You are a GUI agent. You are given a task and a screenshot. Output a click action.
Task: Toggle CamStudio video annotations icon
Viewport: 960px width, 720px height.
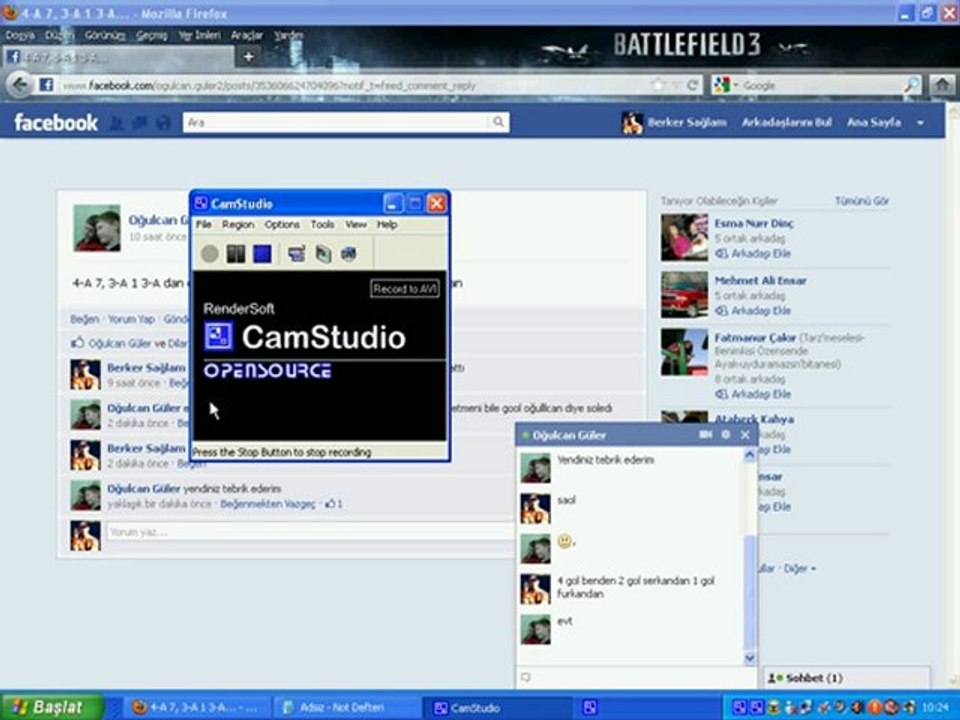[323, 253]
